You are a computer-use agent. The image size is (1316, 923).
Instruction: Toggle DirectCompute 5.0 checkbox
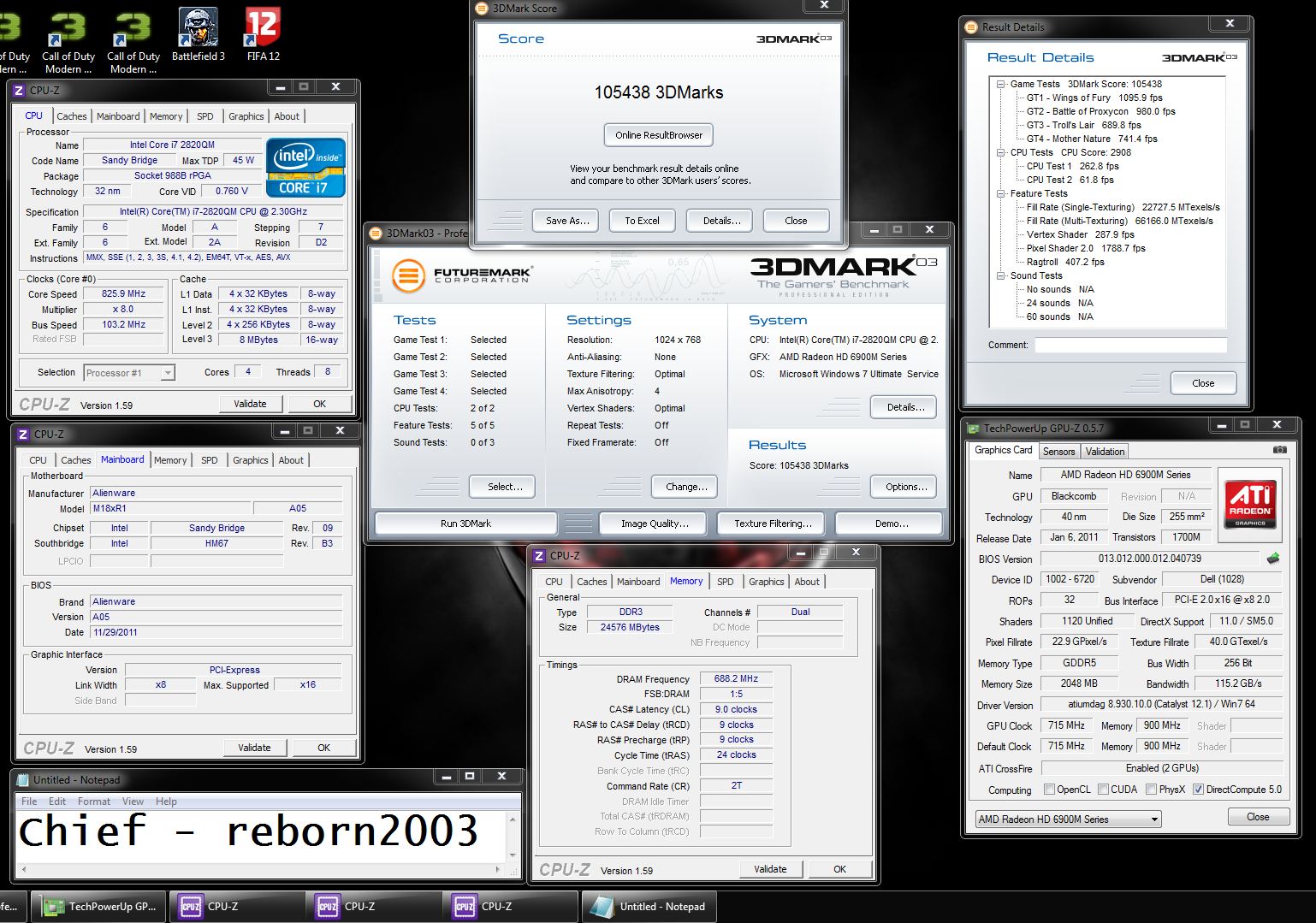point(1198,790)
